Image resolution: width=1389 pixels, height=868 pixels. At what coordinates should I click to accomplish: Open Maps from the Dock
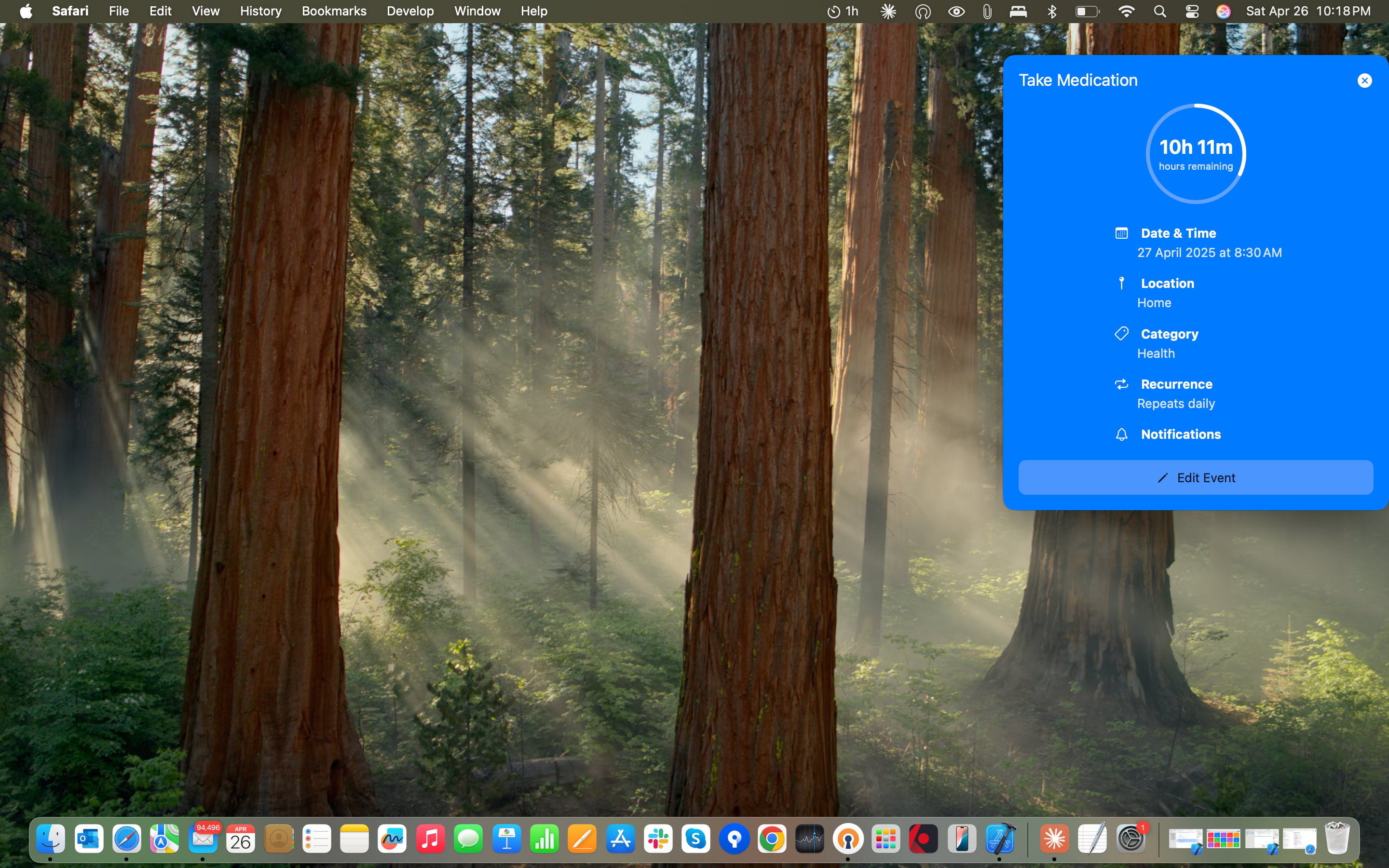tap(164, 839)
